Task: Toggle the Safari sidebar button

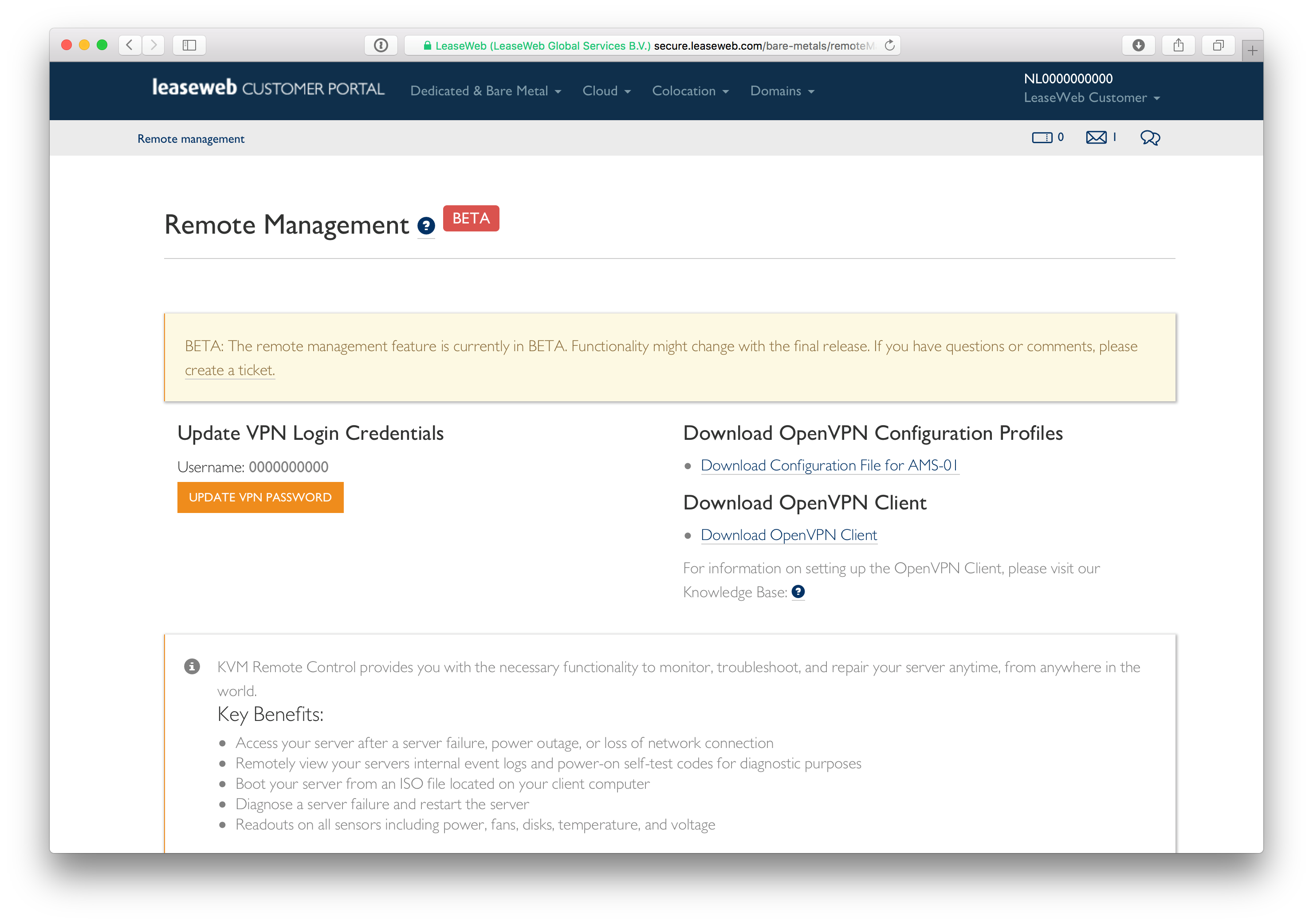Action: (x=189, y=45)
